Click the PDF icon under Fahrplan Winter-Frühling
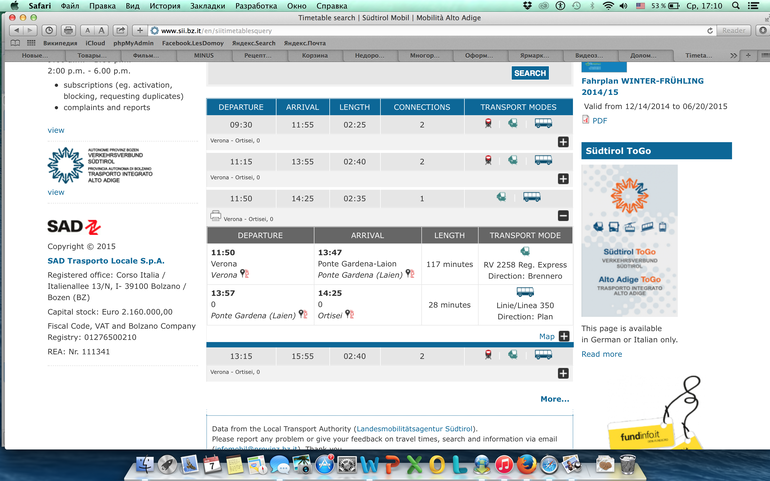This screenshot has width=770, height=481. point(585,119)
